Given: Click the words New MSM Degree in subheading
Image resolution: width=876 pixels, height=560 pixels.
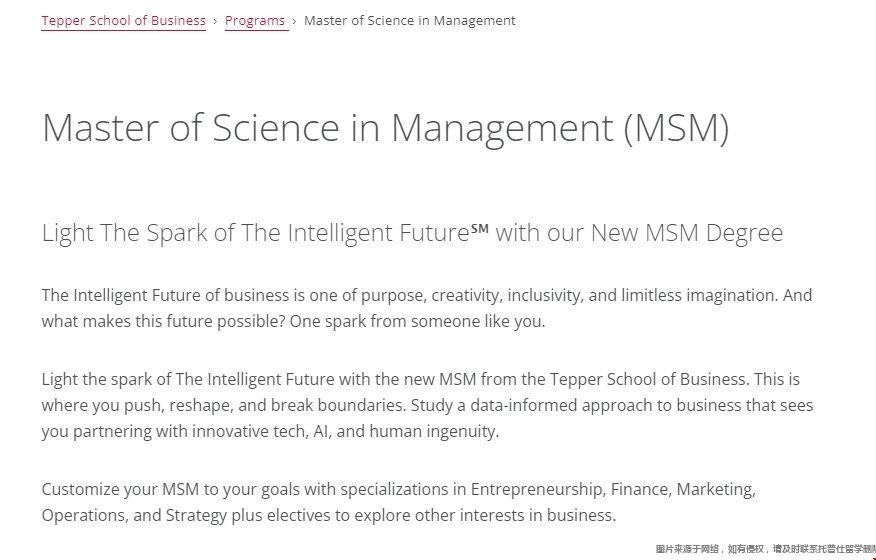Looking at the screenshot, I should (x=687, y=232).
